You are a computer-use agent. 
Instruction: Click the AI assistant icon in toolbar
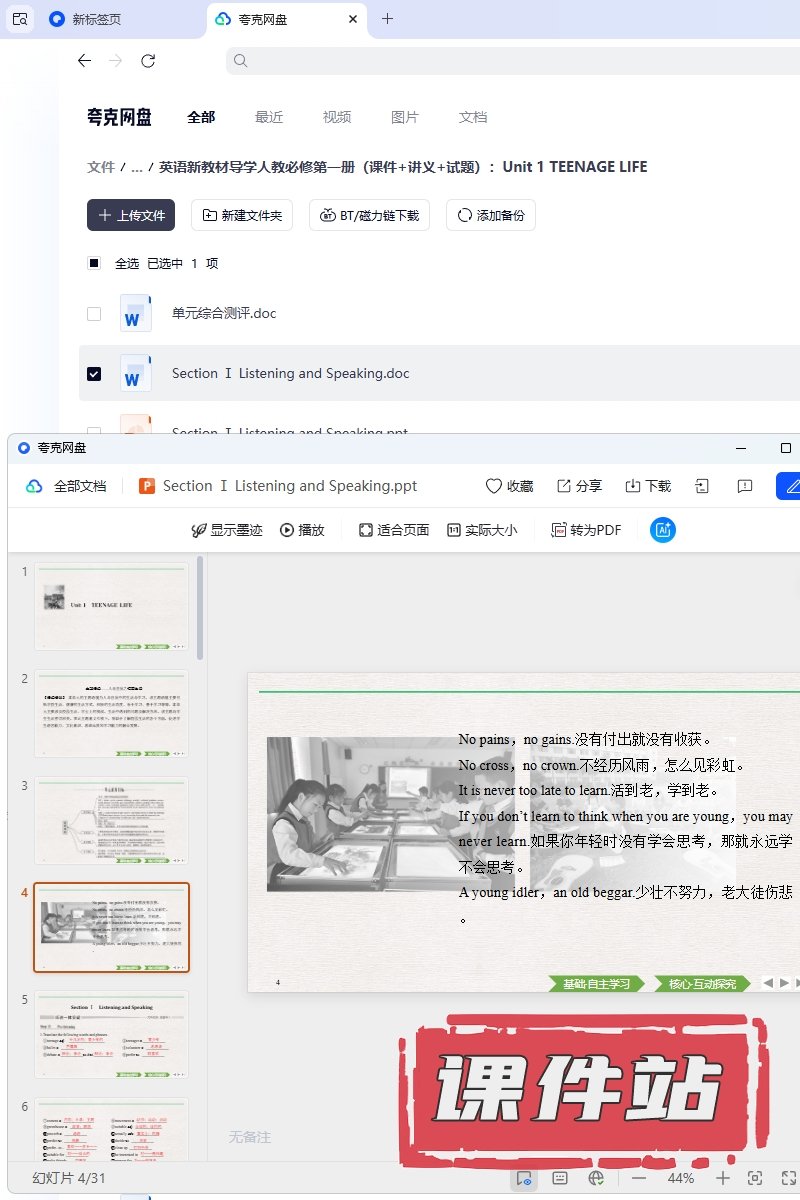coord(662,530)
